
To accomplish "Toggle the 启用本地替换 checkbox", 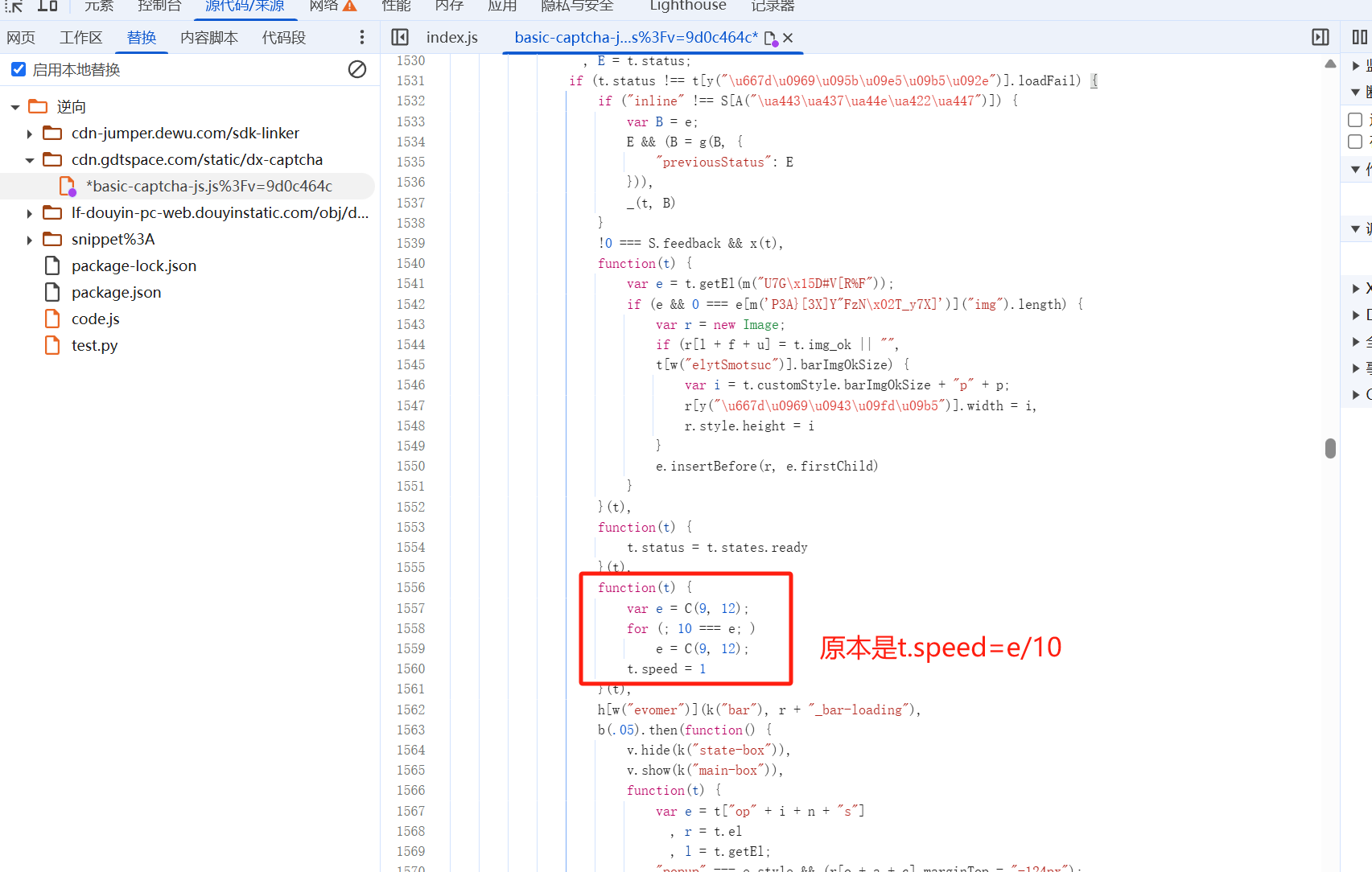I will pyautogui.click(x=19, y=69).
